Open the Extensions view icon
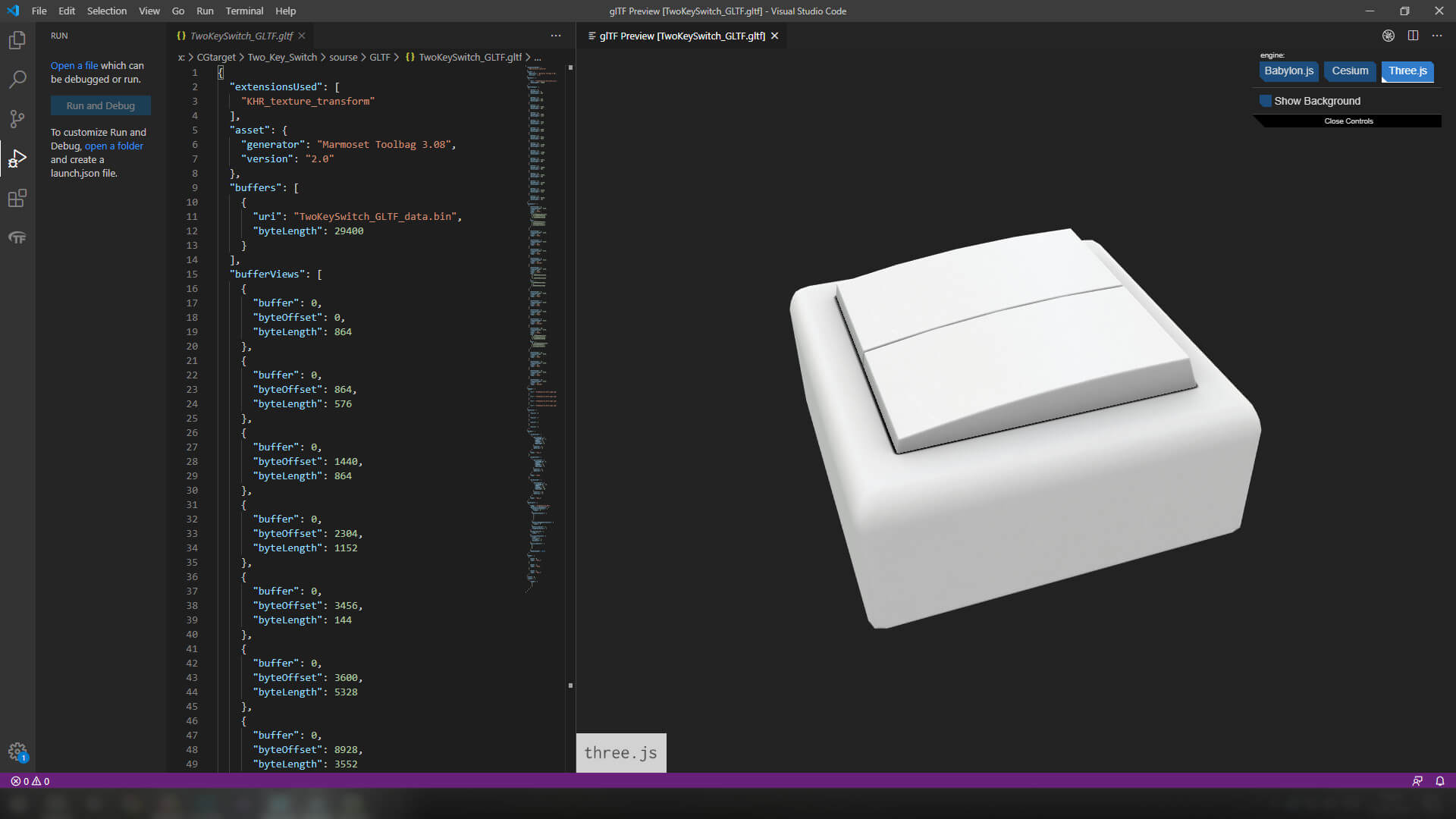 pos(17,199)
